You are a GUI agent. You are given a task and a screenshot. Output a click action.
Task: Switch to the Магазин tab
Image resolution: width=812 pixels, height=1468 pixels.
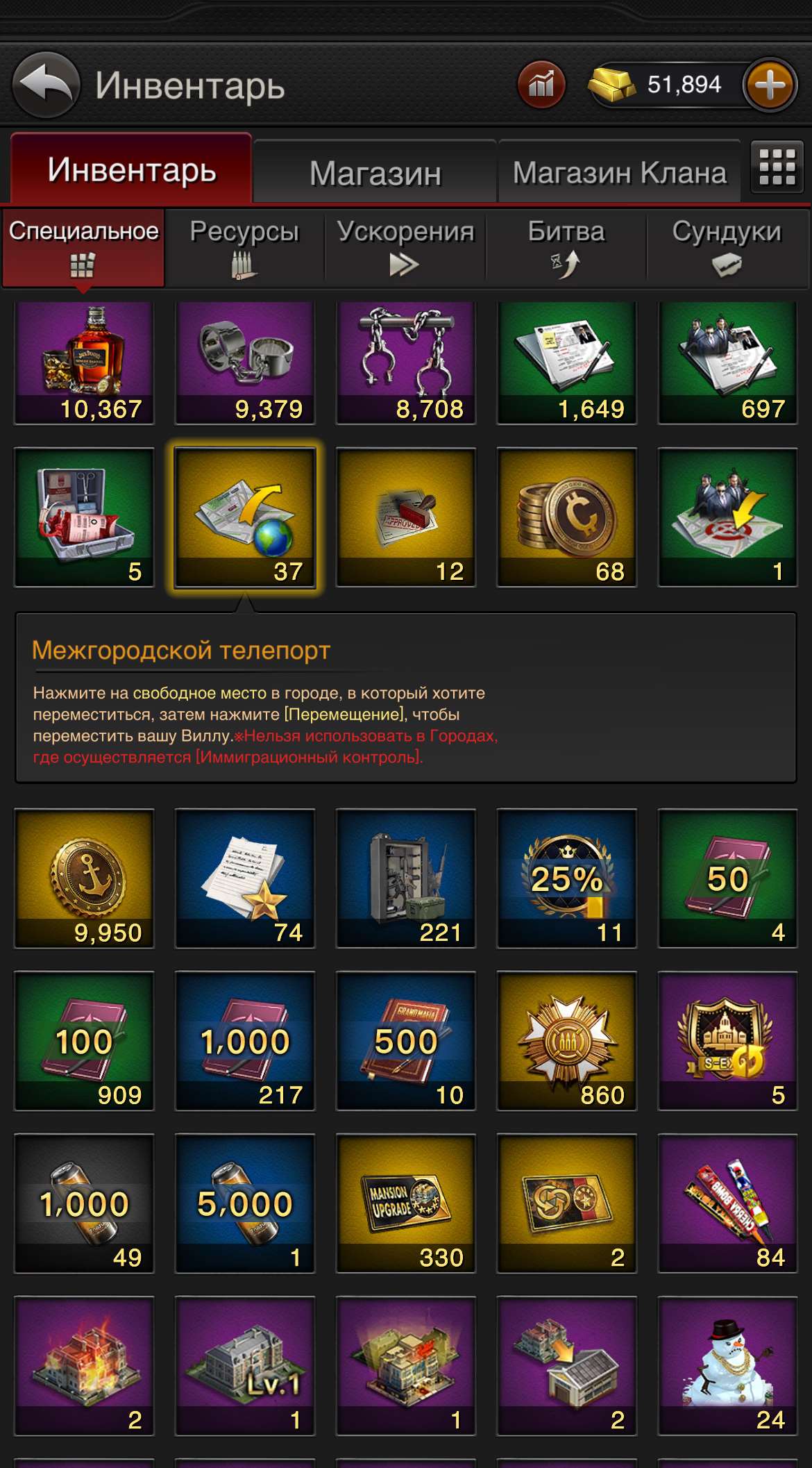pos(375,172)
